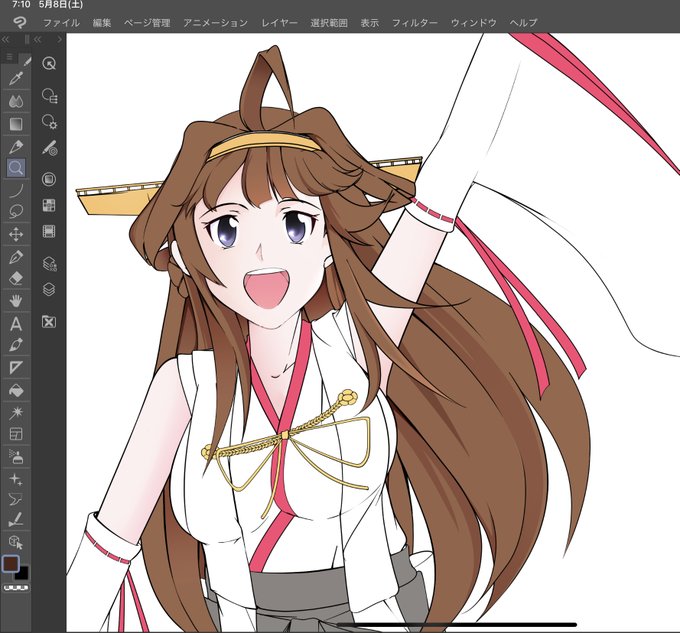The width and height of the screenshot is (680, 633).
Task: Open the ヘルプ menu
Action: tap(523, 23)
